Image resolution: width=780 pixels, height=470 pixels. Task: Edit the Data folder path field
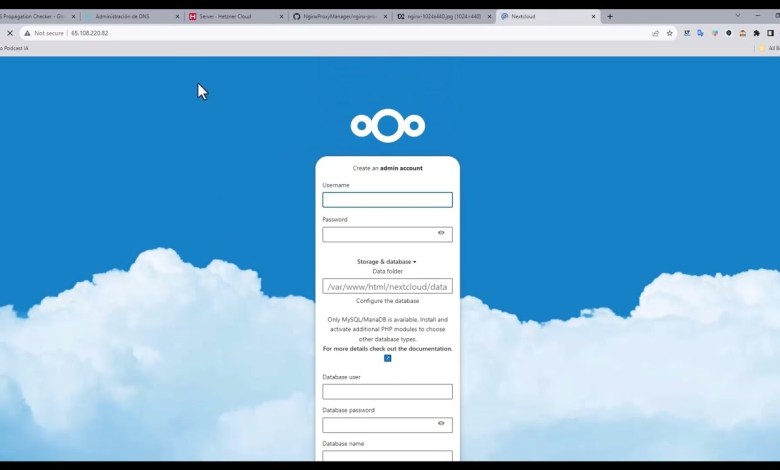[x=388, y=286]
